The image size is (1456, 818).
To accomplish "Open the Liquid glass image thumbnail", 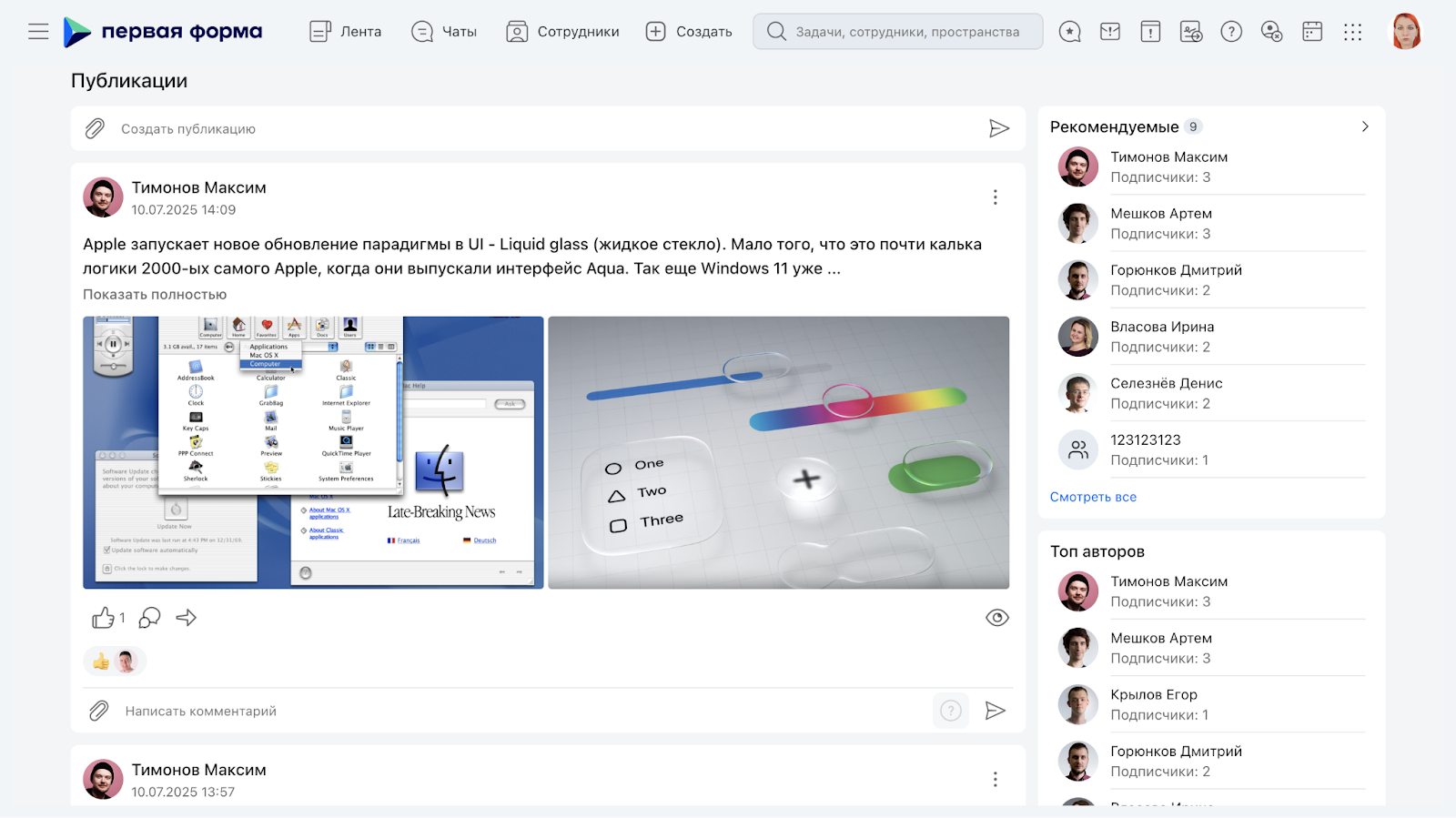I will coord(779,452).
